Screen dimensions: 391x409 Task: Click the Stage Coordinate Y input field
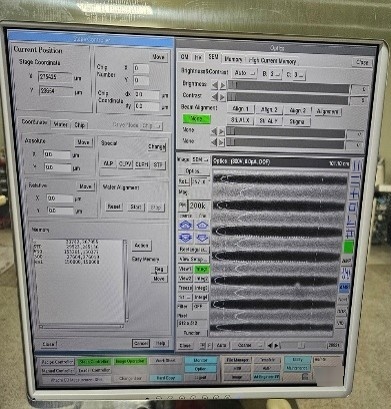click(56, 91)
